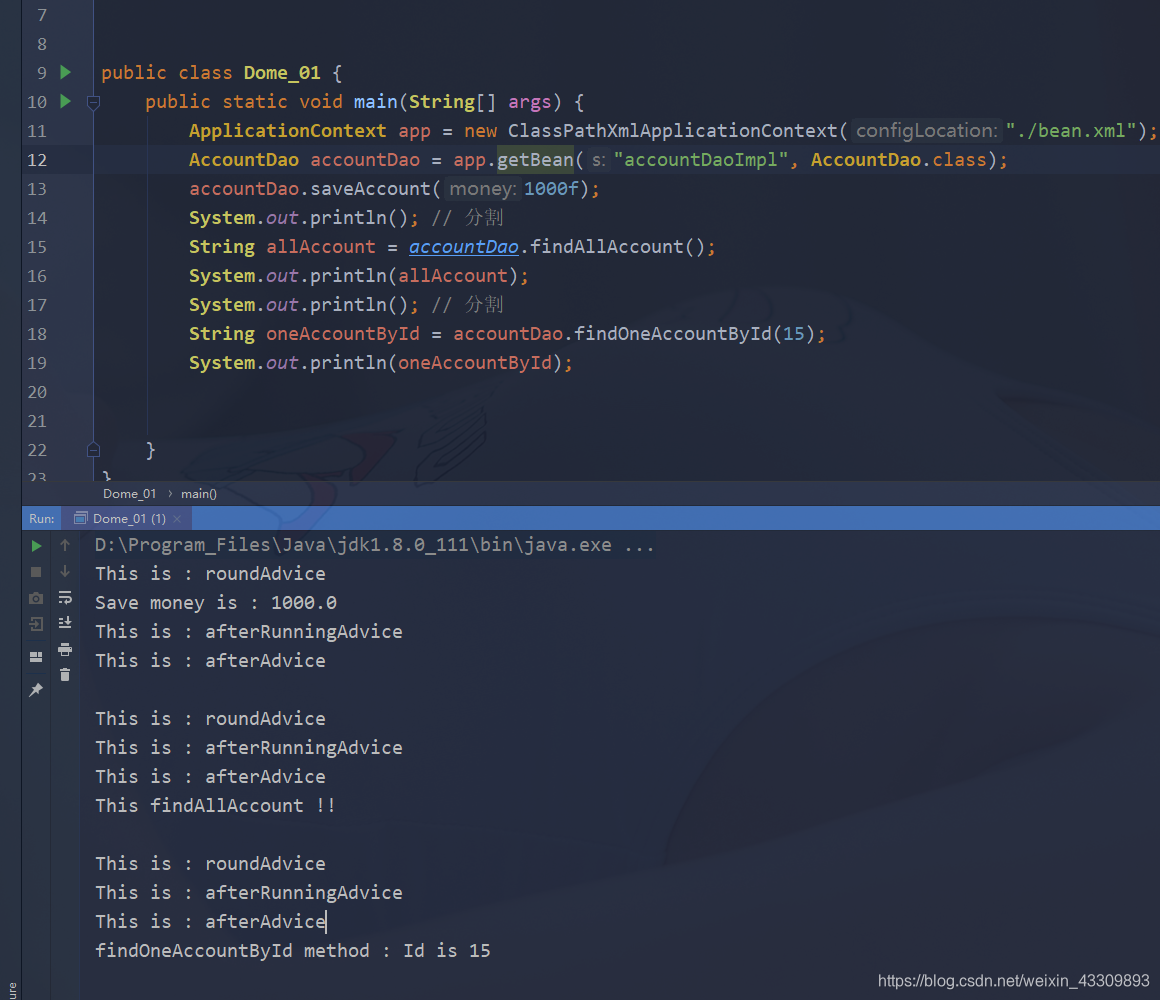1160x1000 pixels.
Task: Click console line 'Save money is : 1000.0'
Action: coord(216,603)
